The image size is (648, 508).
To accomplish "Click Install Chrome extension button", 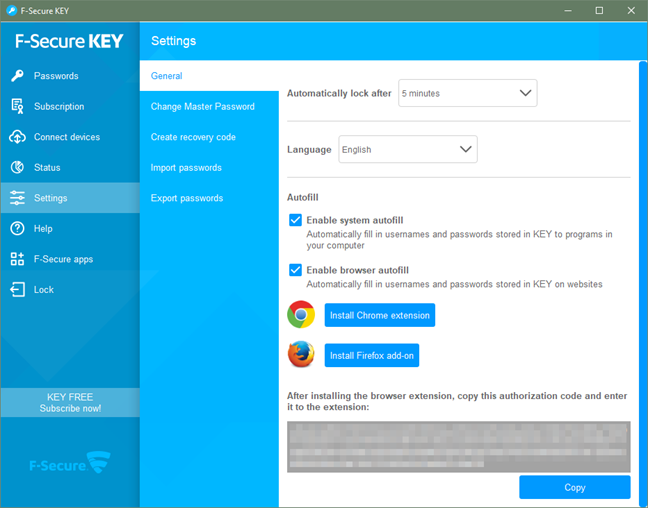I will pyautogui.click(x=379, y=315).
